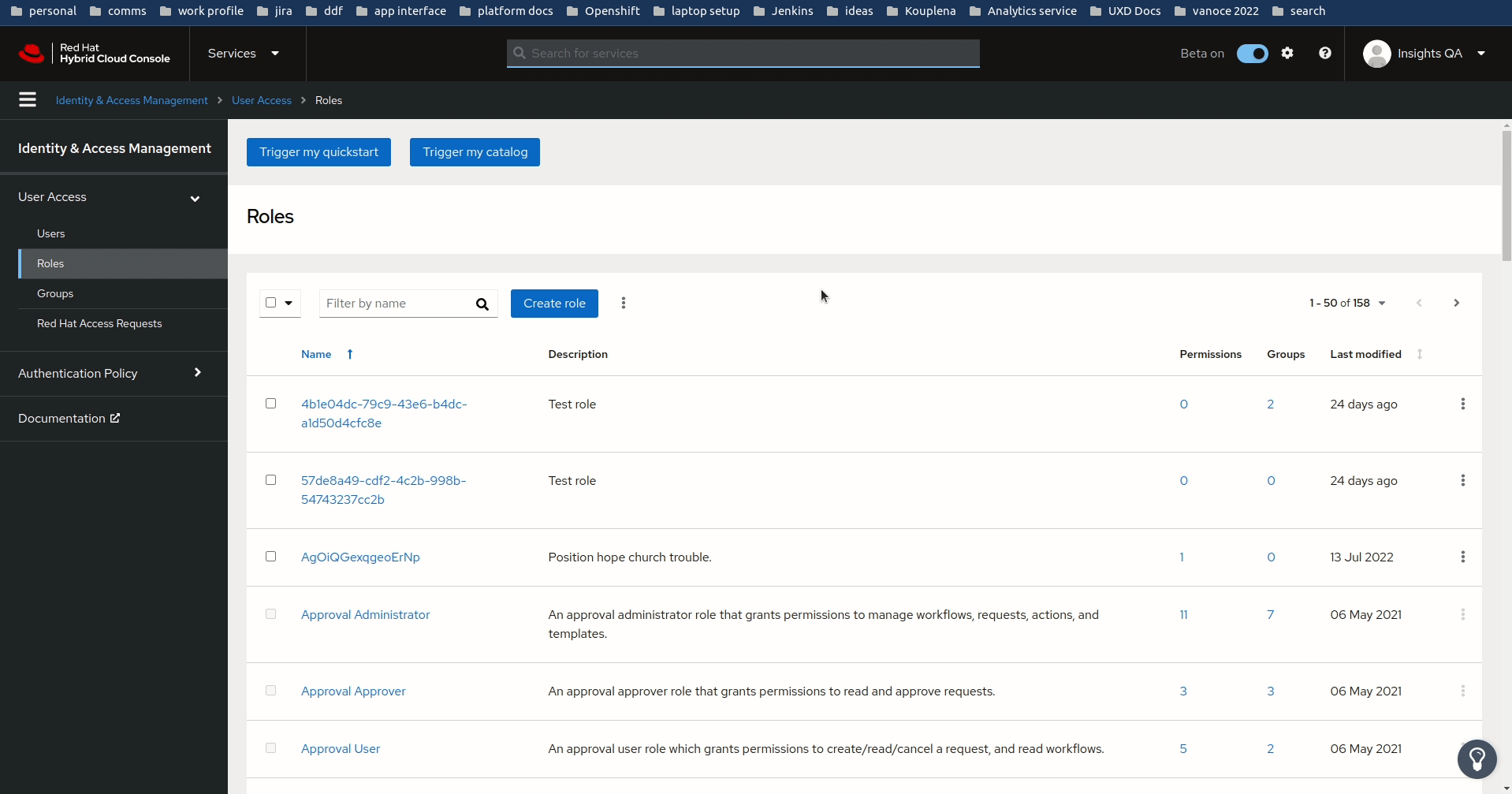Click the lightbulb help button

pyautogui.click(x=1477, y=759)
